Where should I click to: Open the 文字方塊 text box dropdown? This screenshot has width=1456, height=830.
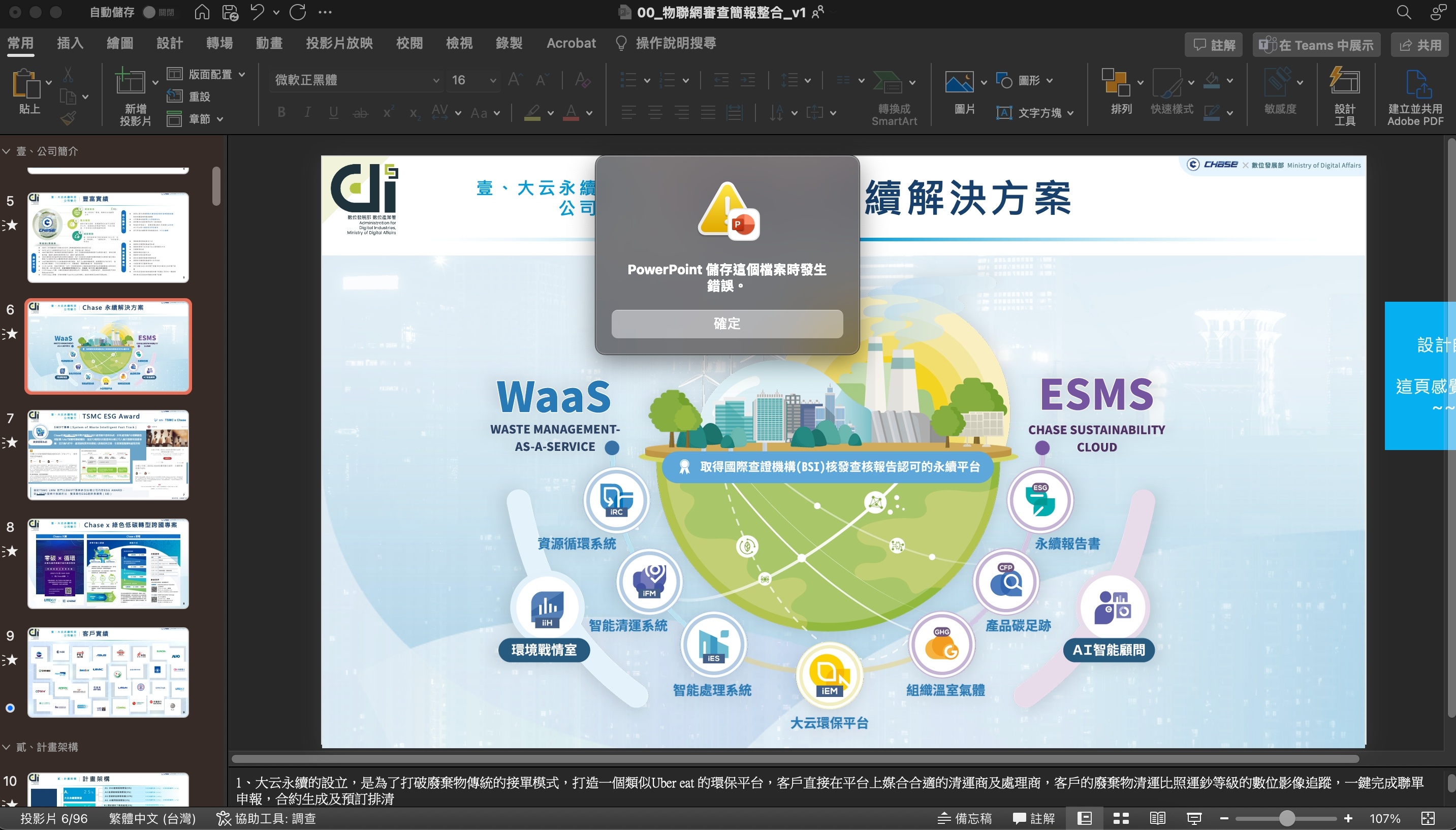click(1035, 112)
